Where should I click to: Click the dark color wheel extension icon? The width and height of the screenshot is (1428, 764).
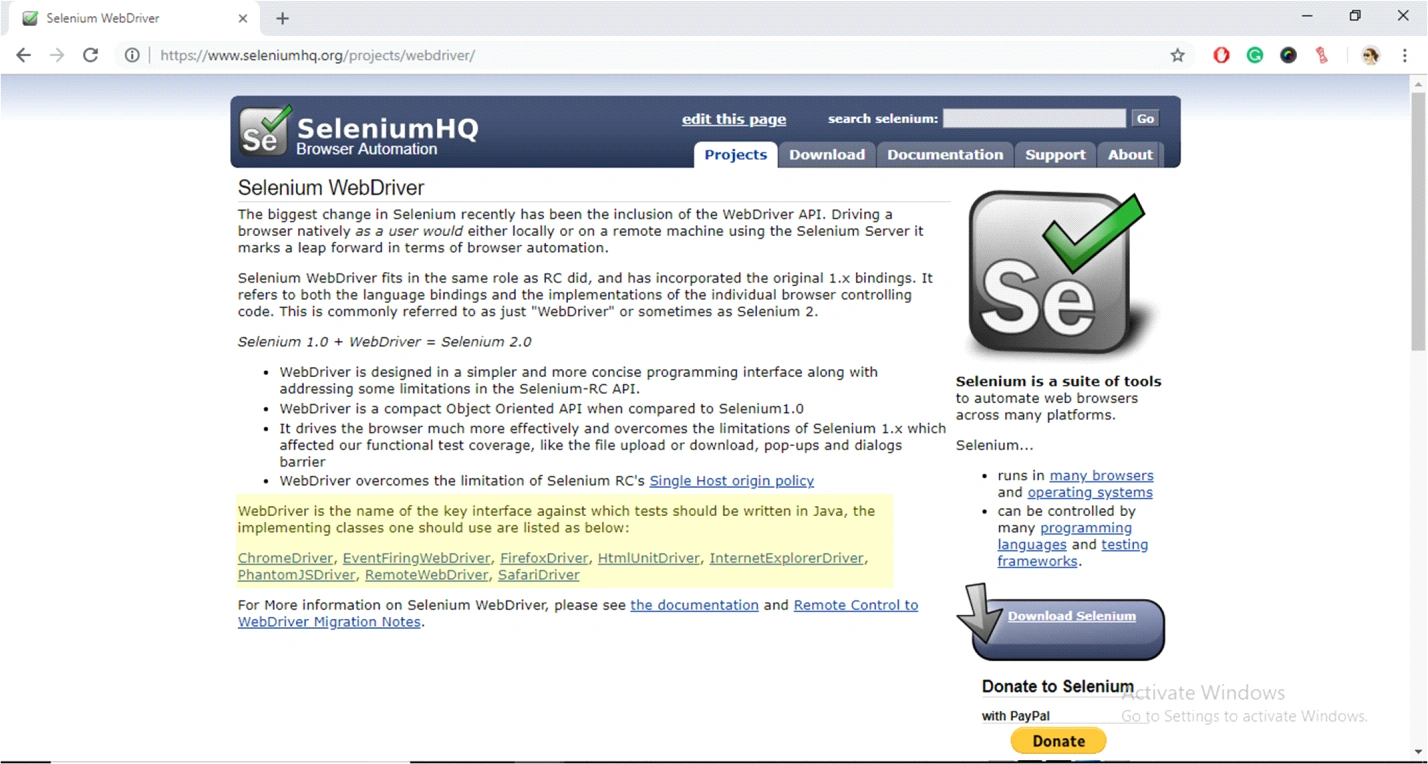coord(1288,55)
